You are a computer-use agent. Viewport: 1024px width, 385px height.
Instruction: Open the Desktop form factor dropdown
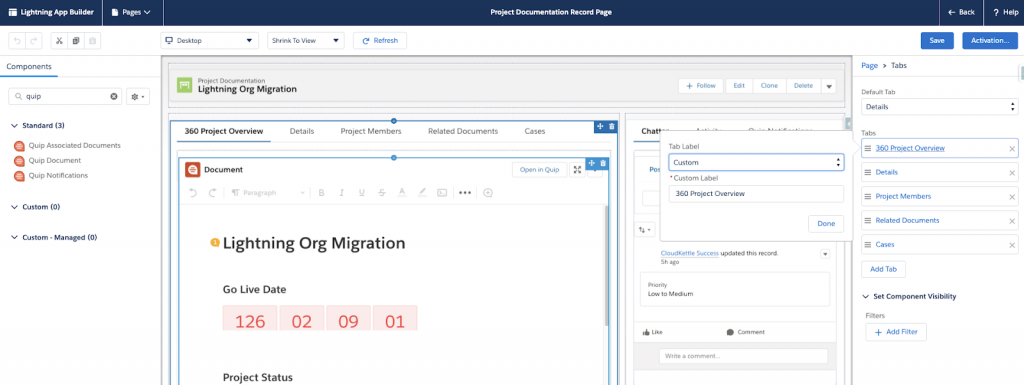[209, 40]
